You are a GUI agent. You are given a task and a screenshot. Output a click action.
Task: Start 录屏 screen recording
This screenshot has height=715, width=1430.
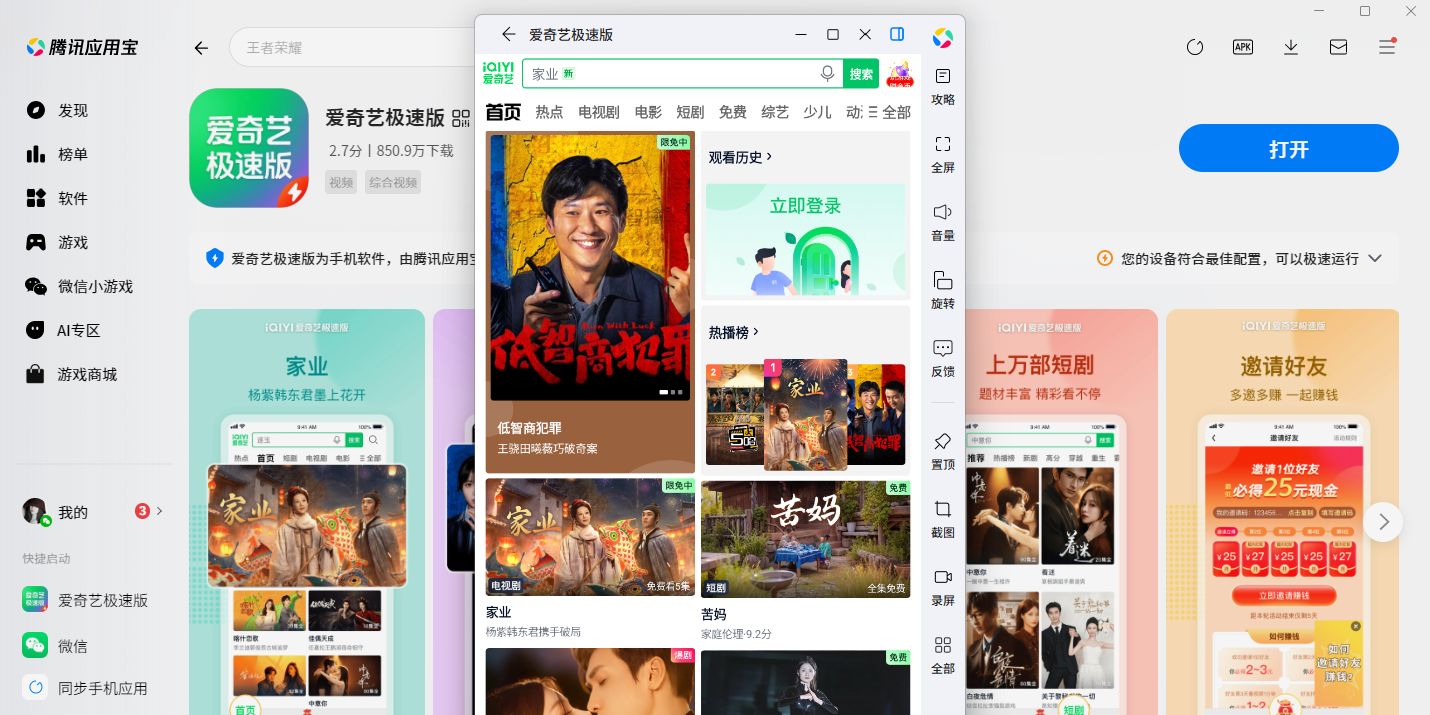(942, 587)
